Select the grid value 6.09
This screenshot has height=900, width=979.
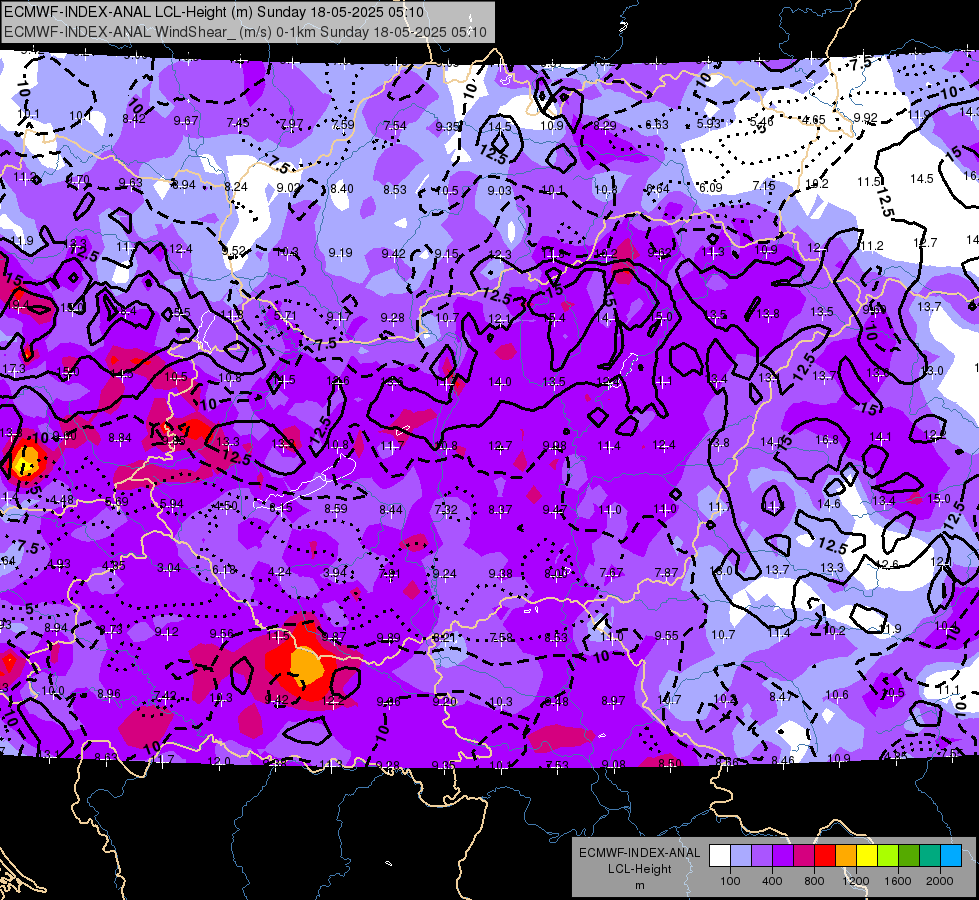pyautogui.click(x=711, y=187)
